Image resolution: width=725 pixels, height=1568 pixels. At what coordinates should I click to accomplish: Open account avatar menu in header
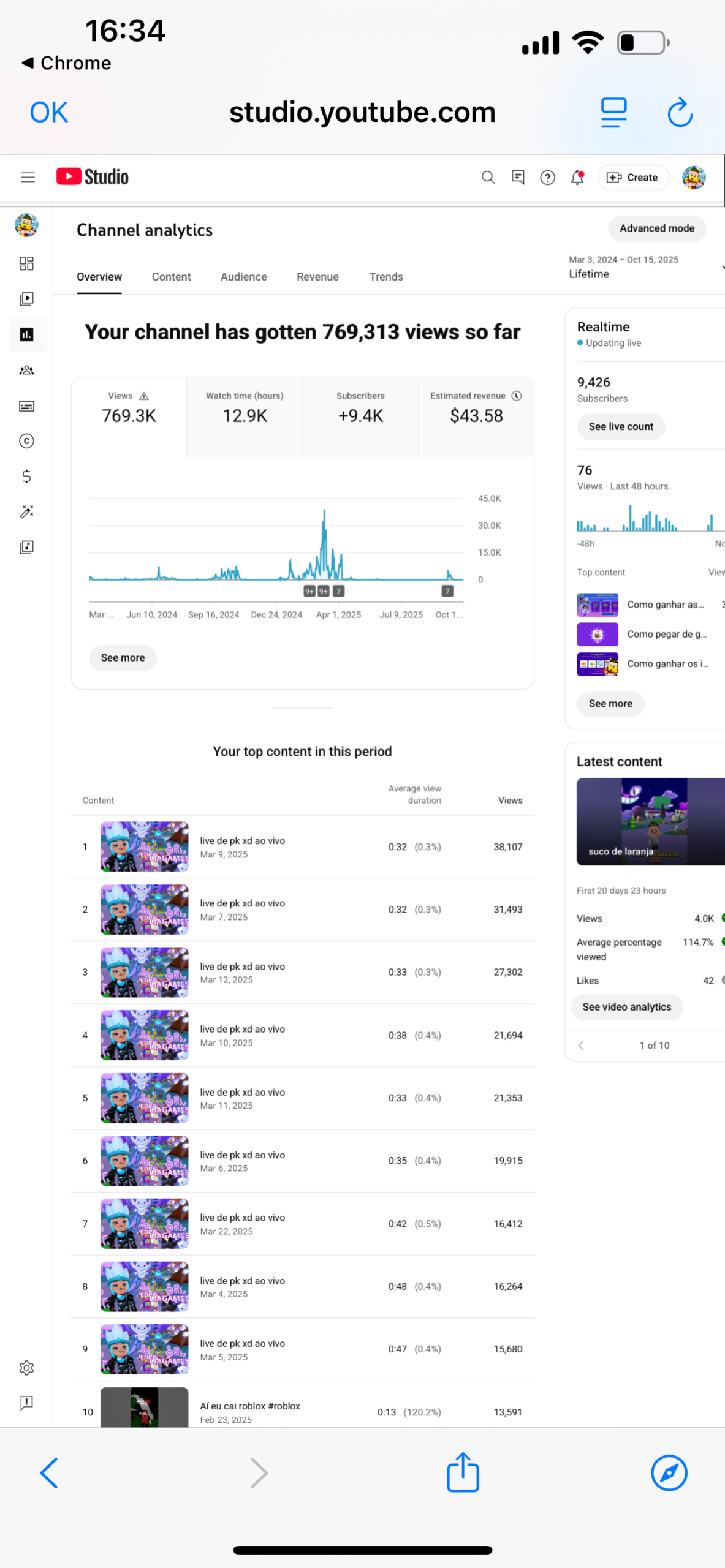694,178
